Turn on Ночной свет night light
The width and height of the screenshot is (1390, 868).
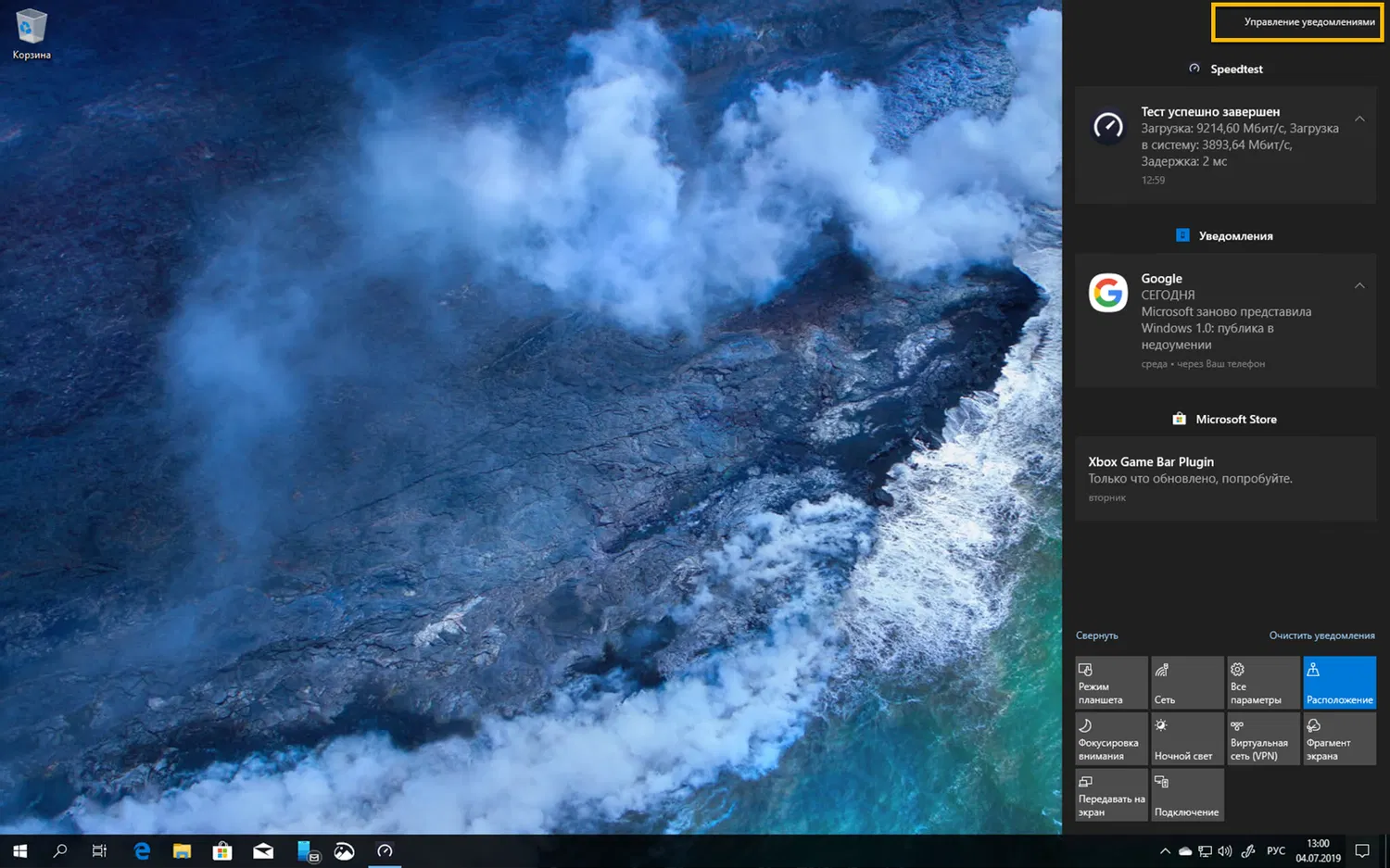coord(1187,738)
